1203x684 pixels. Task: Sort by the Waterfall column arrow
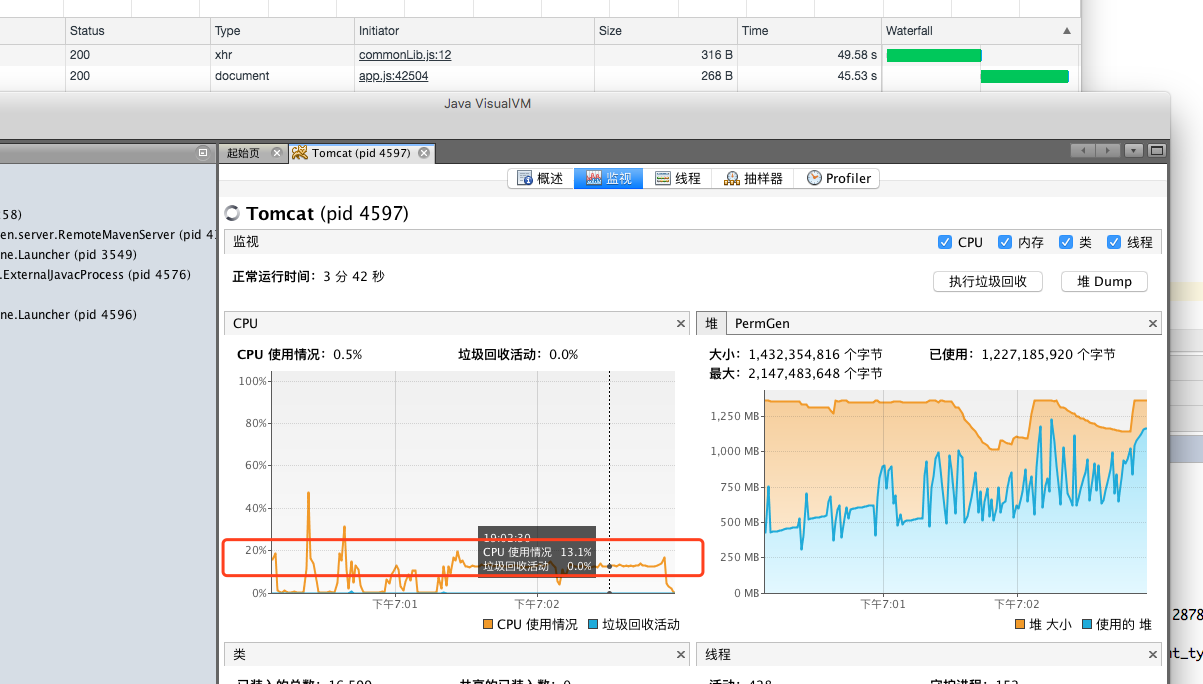coord(1067,31)
